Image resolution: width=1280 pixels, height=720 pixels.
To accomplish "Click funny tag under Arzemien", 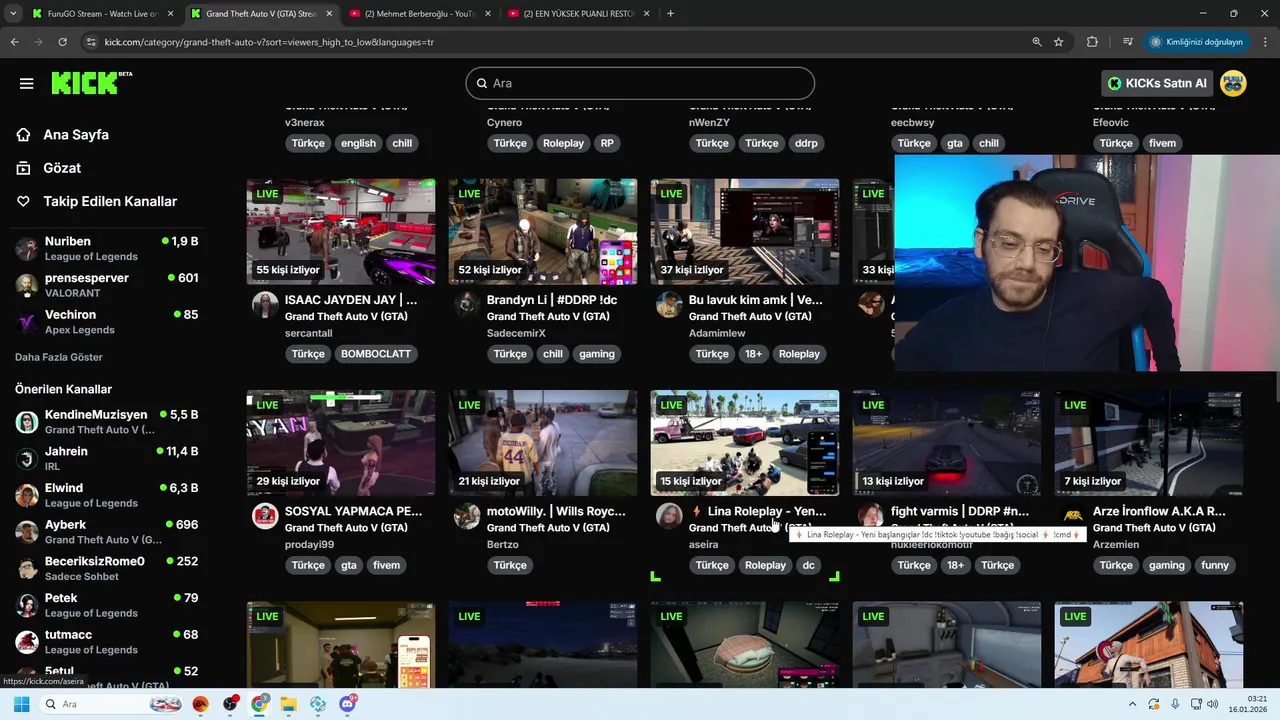I will pos(1215,565).
